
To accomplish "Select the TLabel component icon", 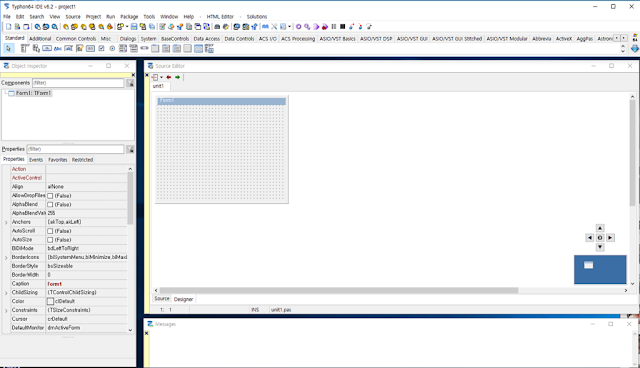I will click(58, 48).
